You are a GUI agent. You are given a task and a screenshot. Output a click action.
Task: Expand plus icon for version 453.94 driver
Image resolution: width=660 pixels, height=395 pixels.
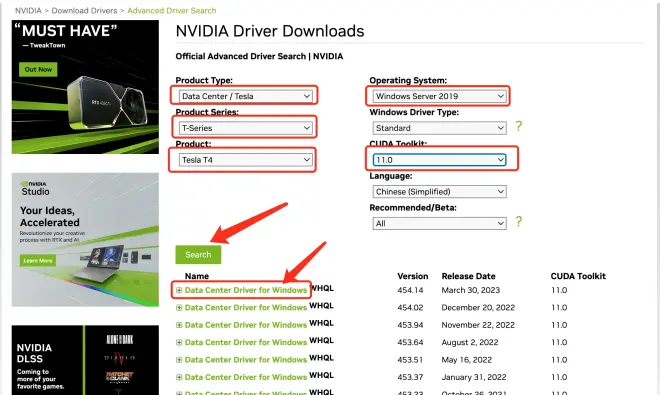[x=179, y=325]
